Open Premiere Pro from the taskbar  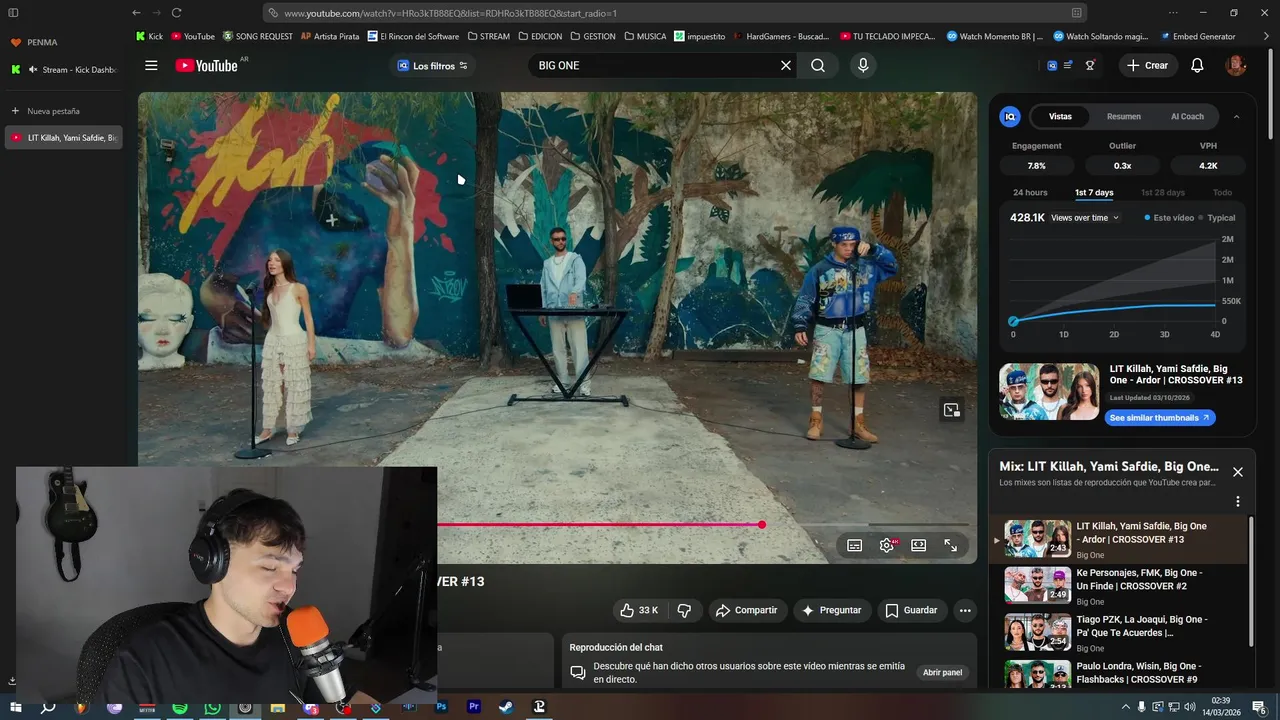[x=474, y=707]
